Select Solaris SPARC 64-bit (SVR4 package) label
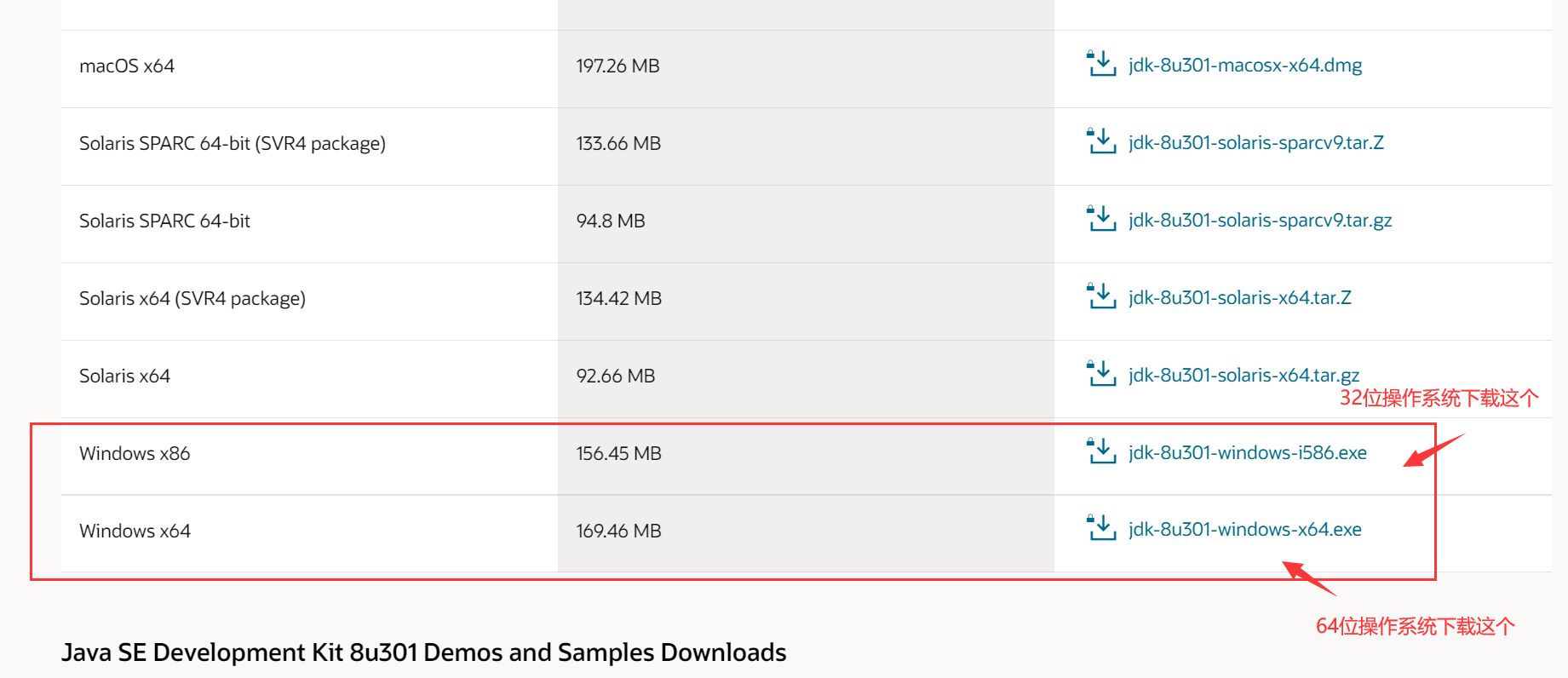 pyautogui.click(x=233, y=143)
